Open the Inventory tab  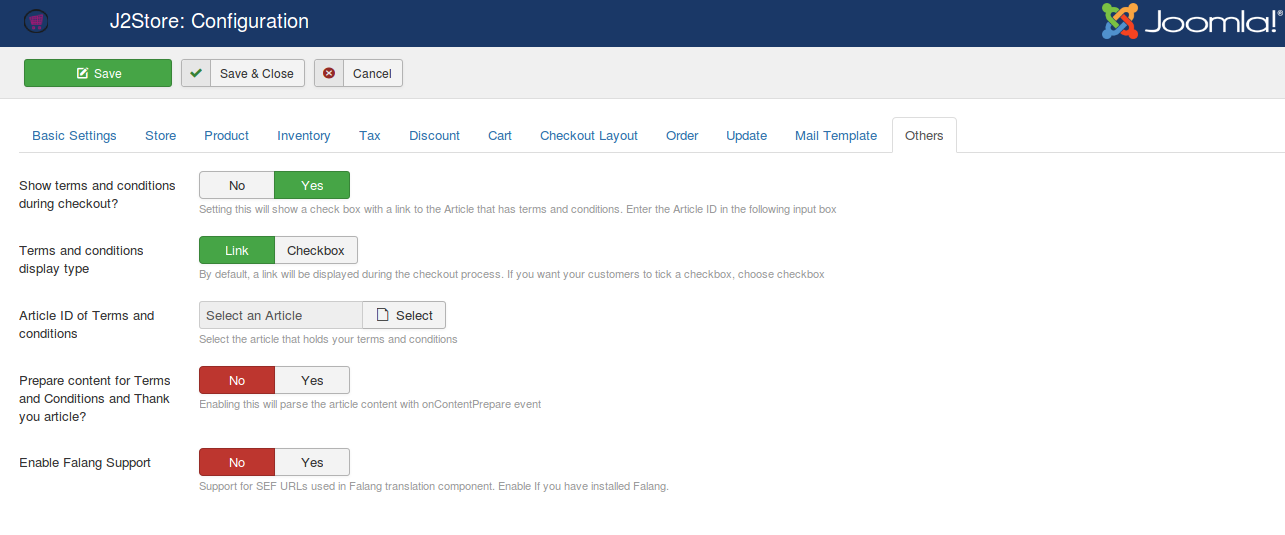[x=303, y=136]
